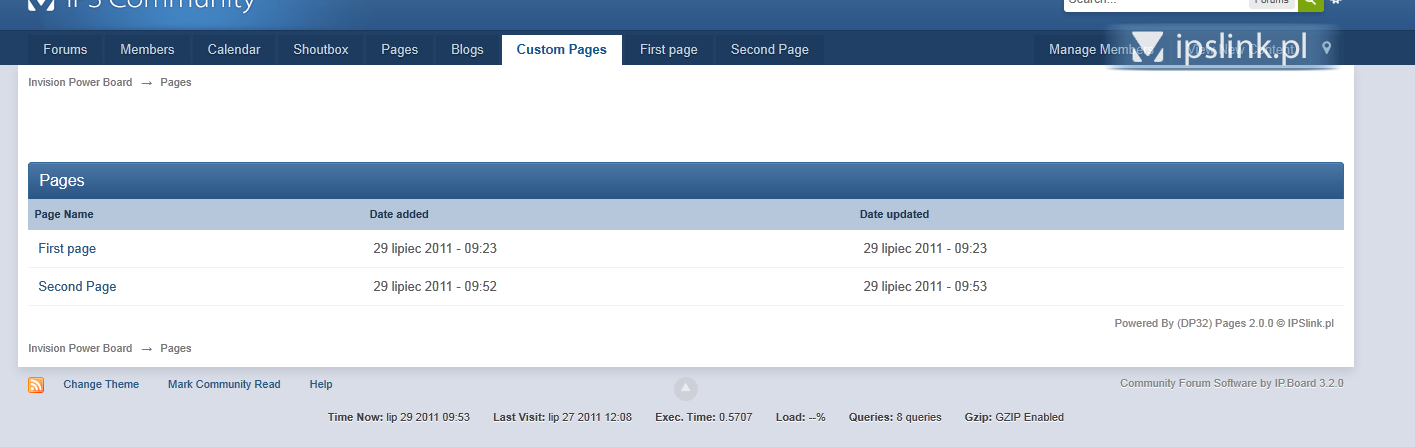Select the Blogs tab
Image resolution: width=1415 pixels, height=447 pixels.
pos(467,49)
